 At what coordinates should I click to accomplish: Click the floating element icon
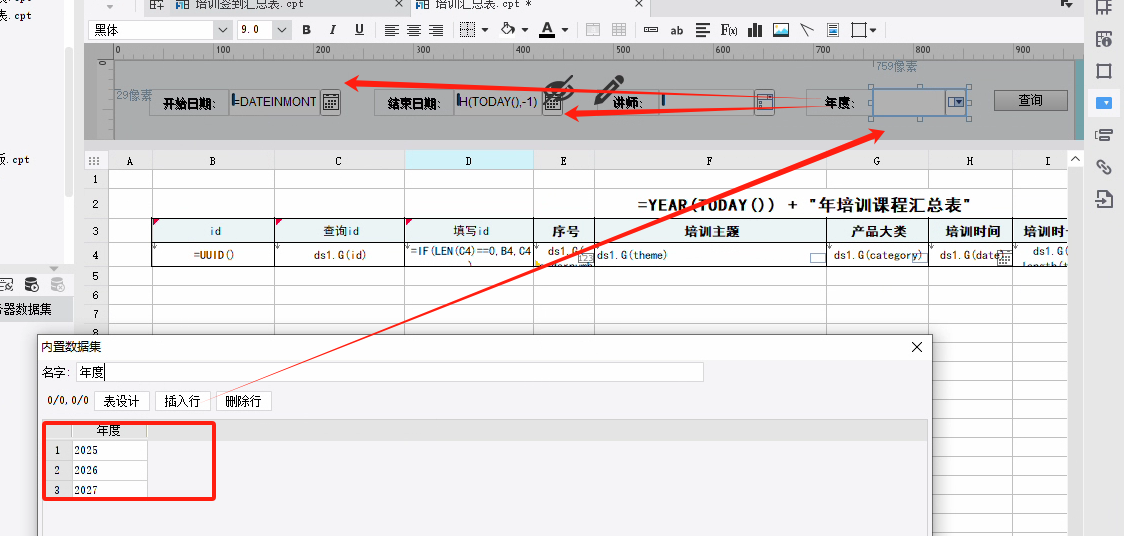coord(858,30)
